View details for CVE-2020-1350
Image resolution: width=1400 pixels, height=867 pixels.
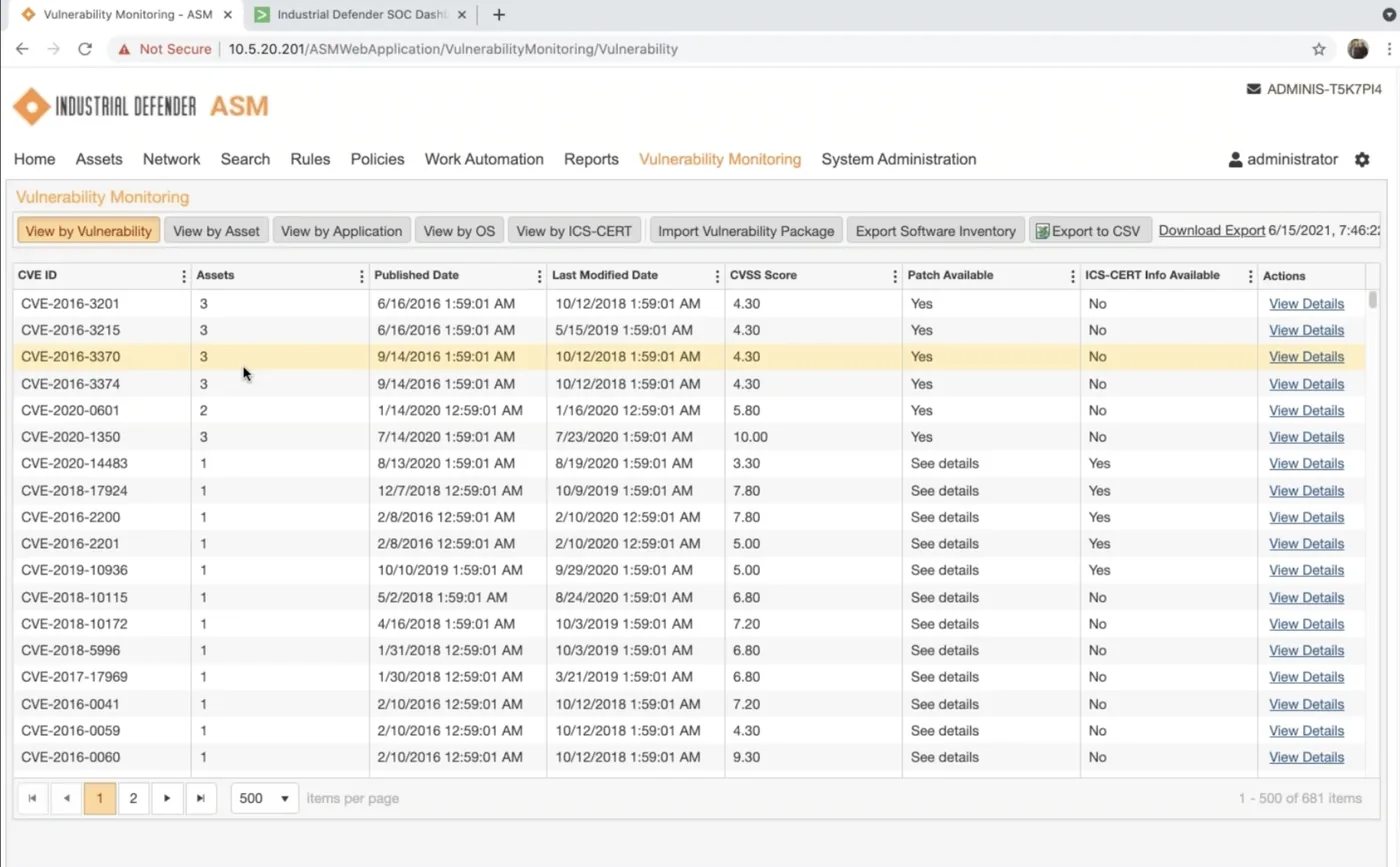coord(1306,437)
